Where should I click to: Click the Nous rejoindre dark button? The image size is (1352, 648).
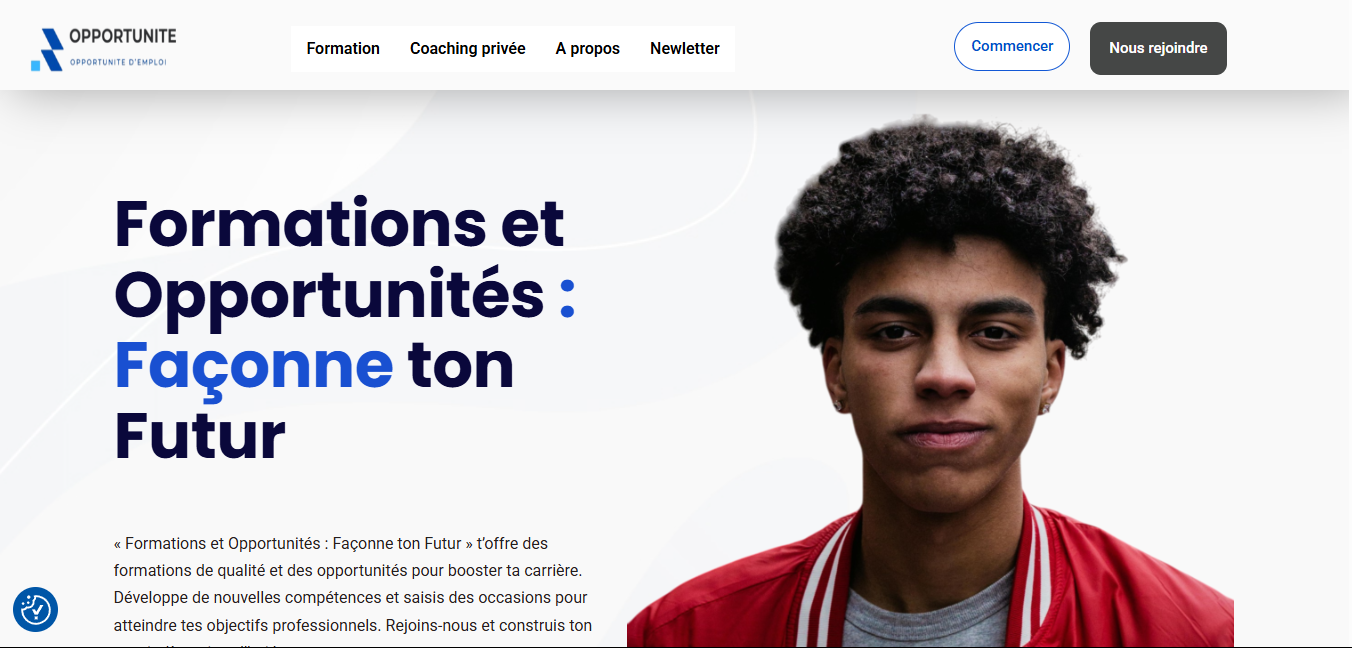point(1158,48)
